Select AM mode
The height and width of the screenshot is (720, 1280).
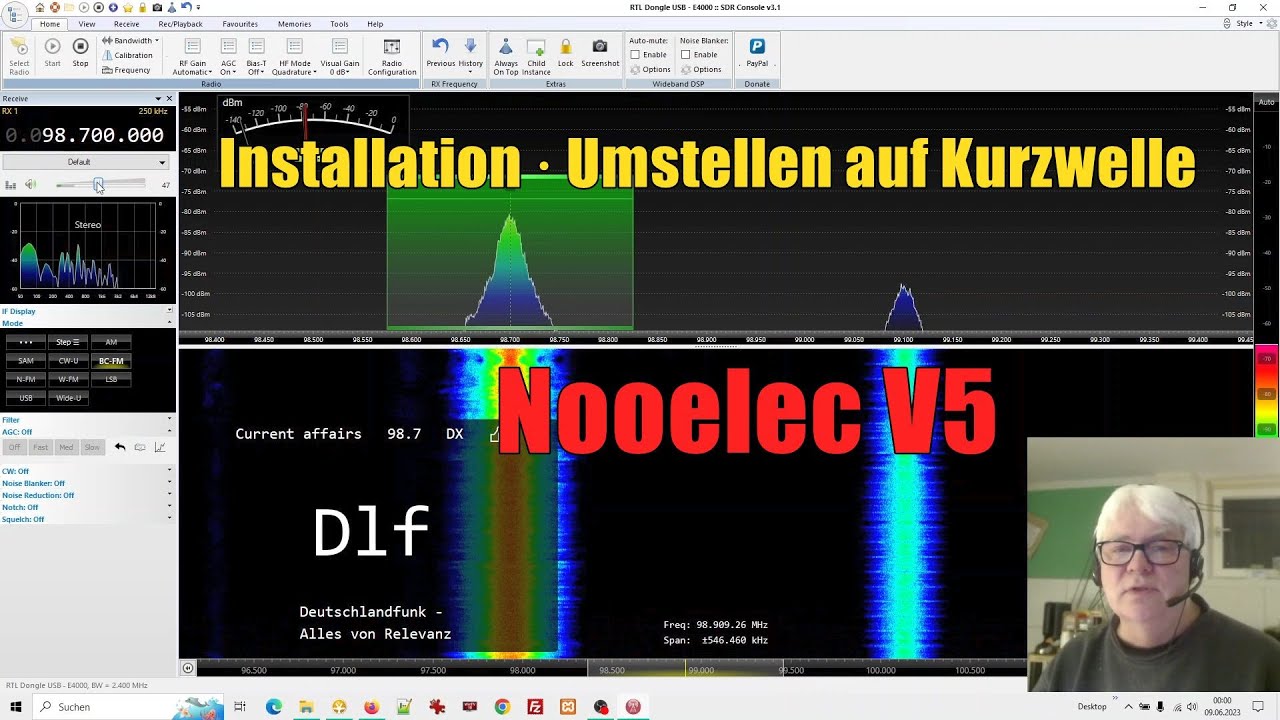pyautogui.click(x=111, y=342)
